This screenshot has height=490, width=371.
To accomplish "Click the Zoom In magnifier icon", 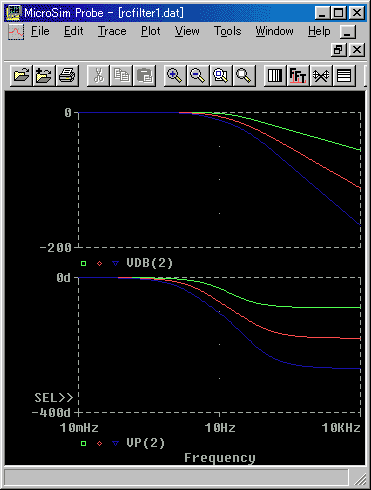I will tap(175, 75).
